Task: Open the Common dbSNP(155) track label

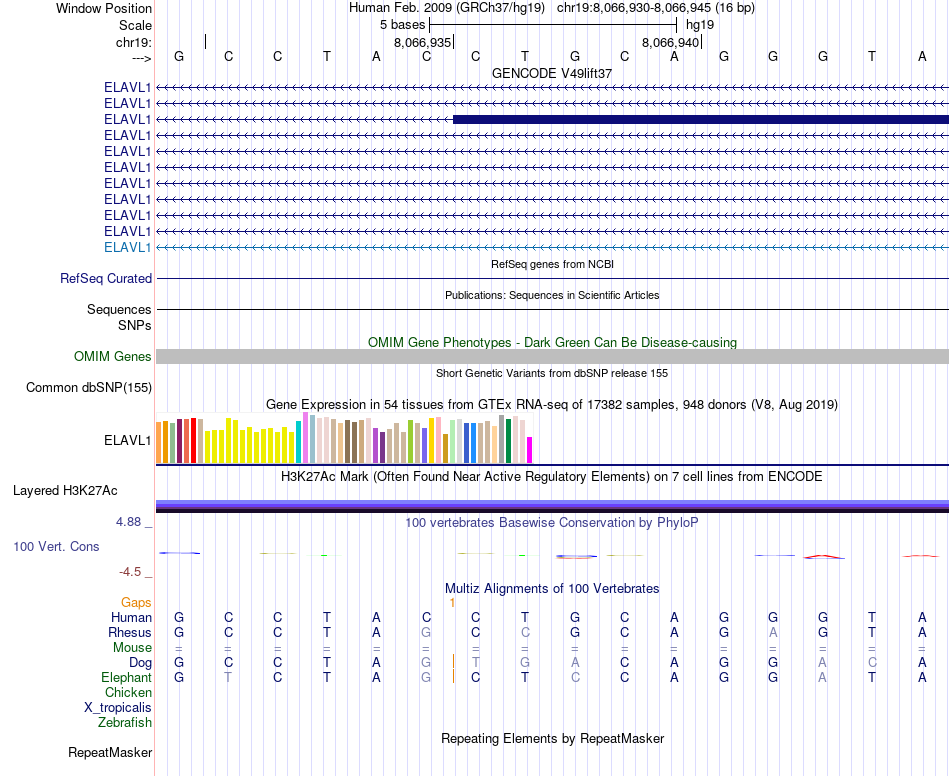Action: (89, 388)
